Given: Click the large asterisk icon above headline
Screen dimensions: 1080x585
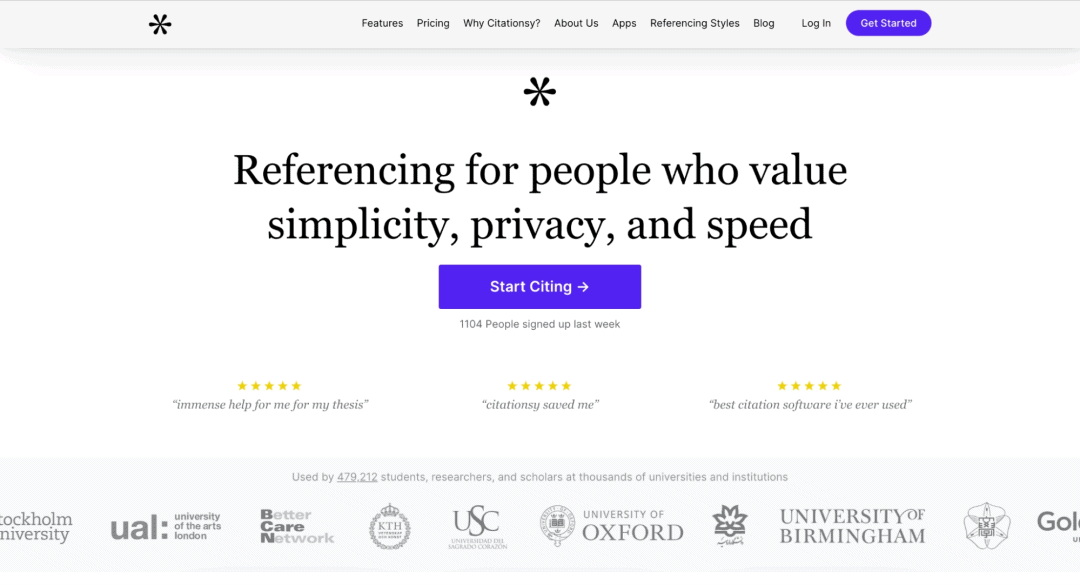Looking at the screenshot, I should pyautogui.click(x=539, y=92).
